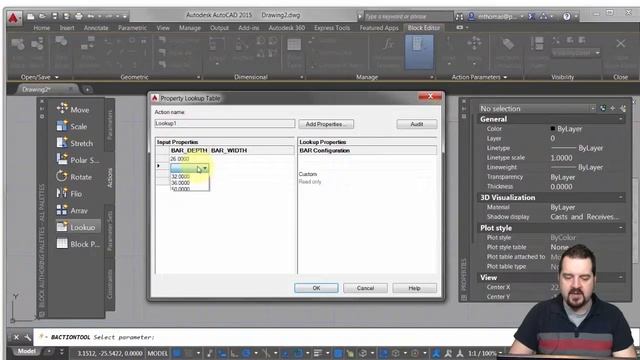Open the BAR_DEPTH cell dropdown arrow
640x360 pixels.
(205, 168)
